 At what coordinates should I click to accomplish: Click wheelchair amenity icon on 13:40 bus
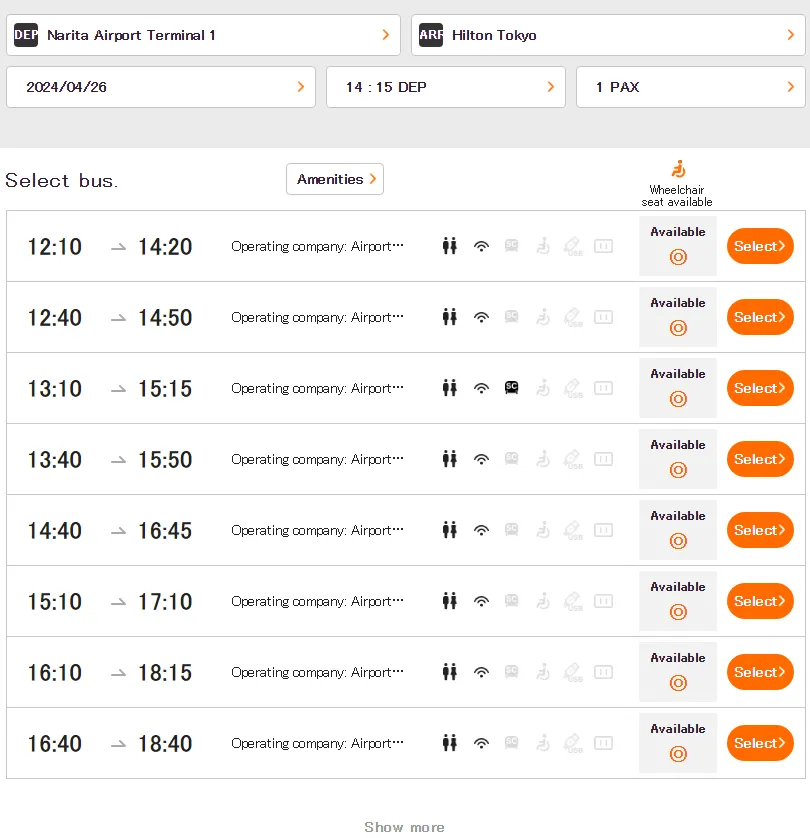pyautogui.click(x=543, y=459)
